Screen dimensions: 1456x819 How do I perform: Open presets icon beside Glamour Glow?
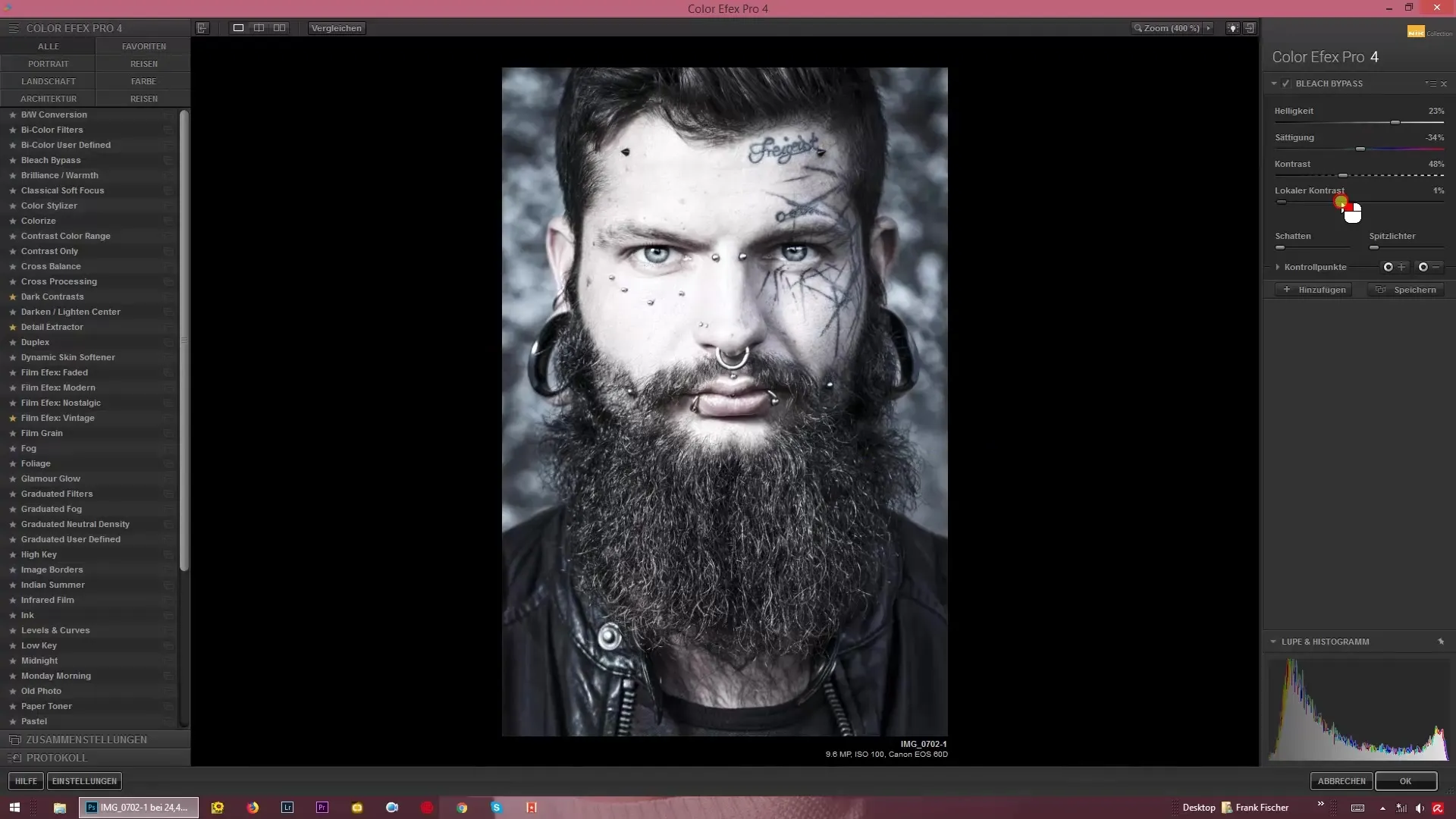click(x=168, y=479)
